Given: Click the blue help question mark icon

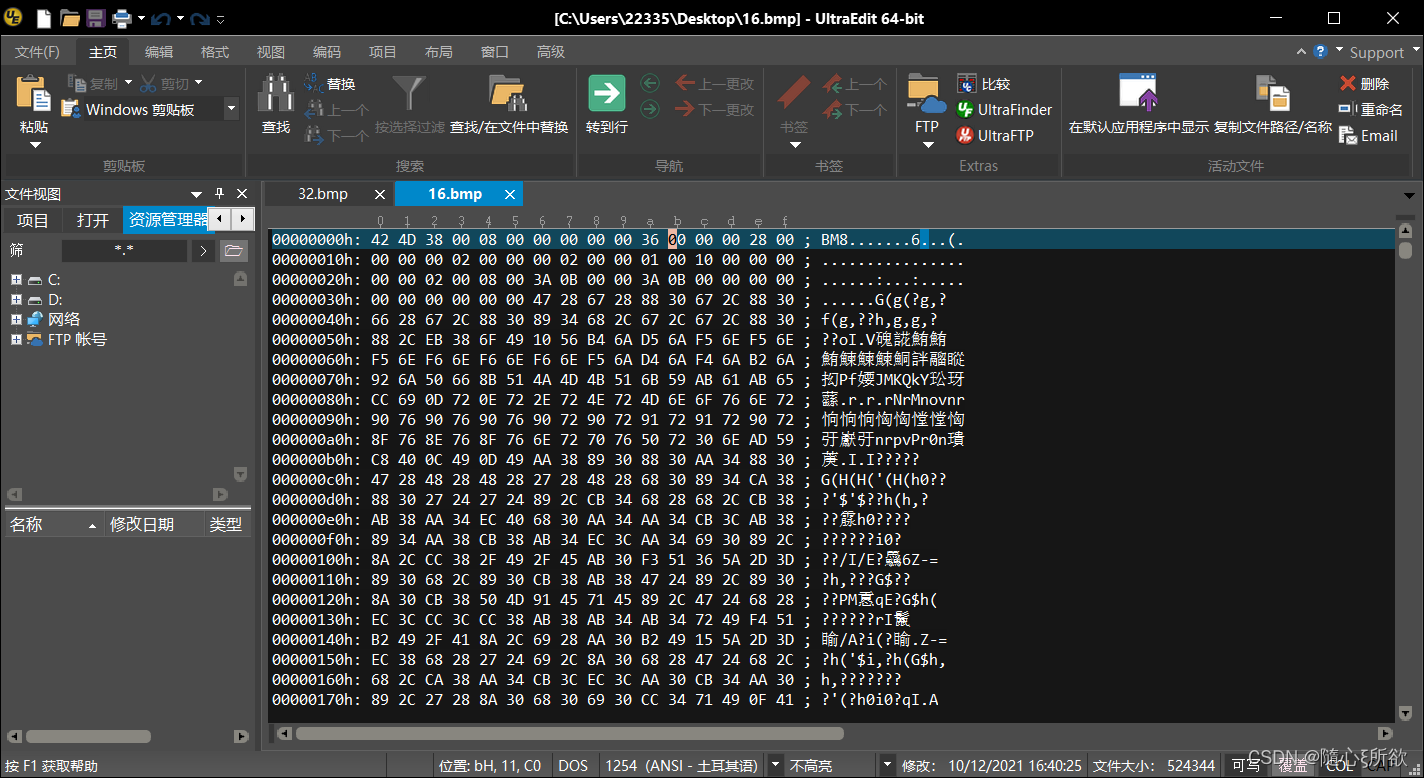Looking at the screenshot, I should coord(1320,51).
